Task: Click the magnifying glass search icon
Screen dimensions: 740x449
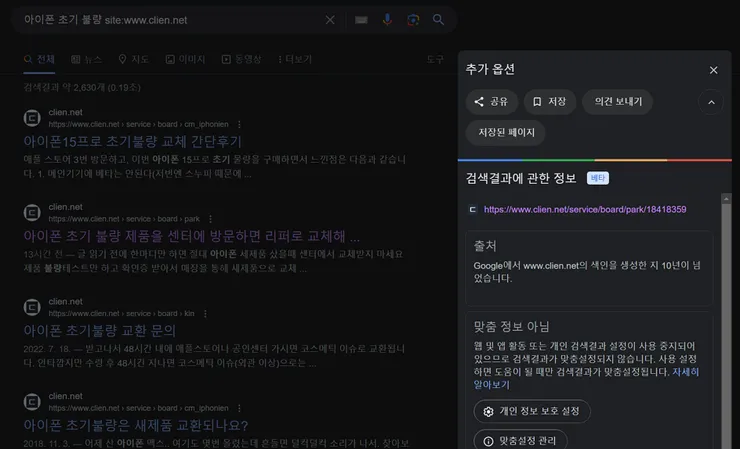Action: (x=438, y=20)
